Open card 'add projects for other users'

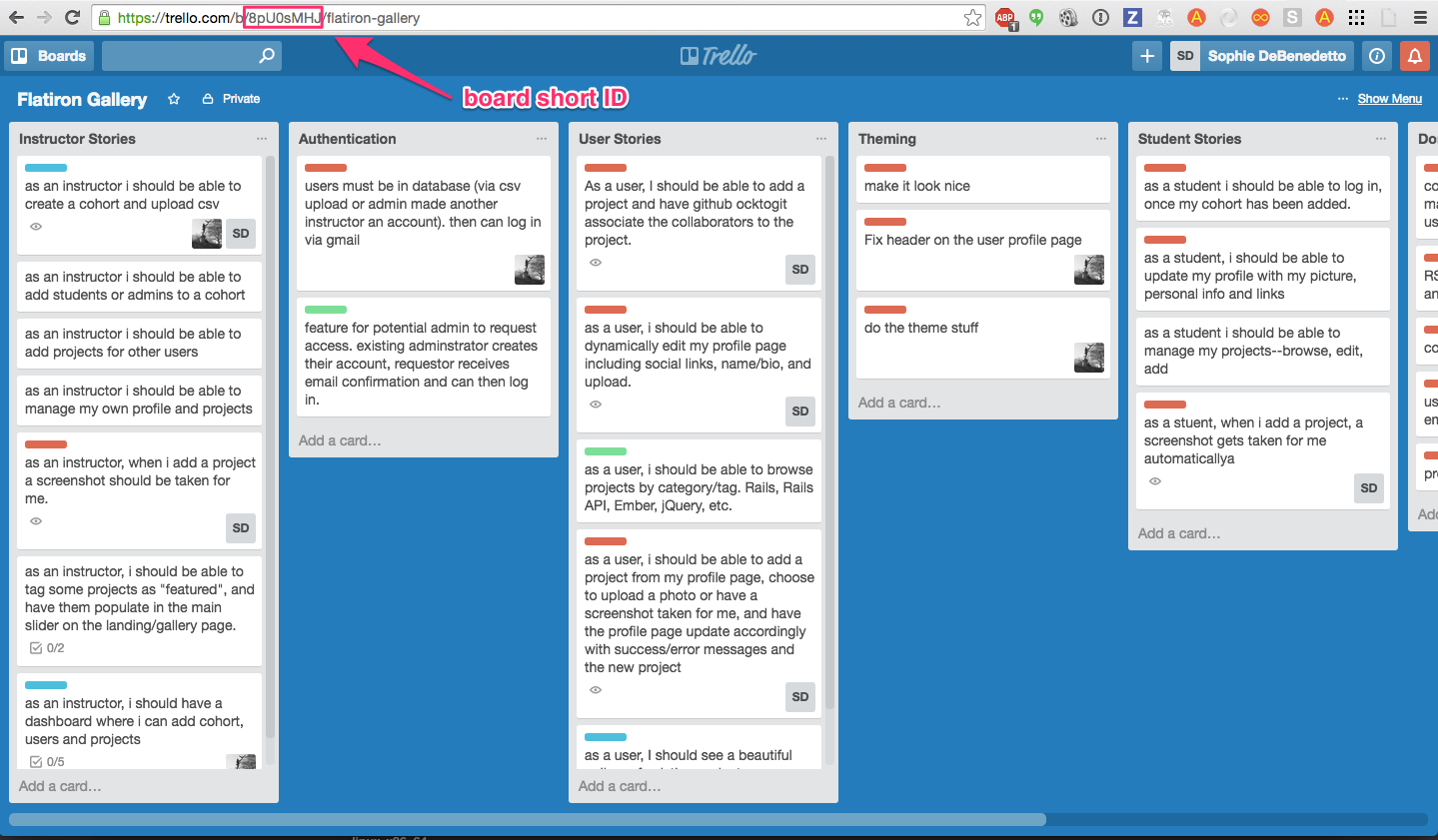coord(139,343)
